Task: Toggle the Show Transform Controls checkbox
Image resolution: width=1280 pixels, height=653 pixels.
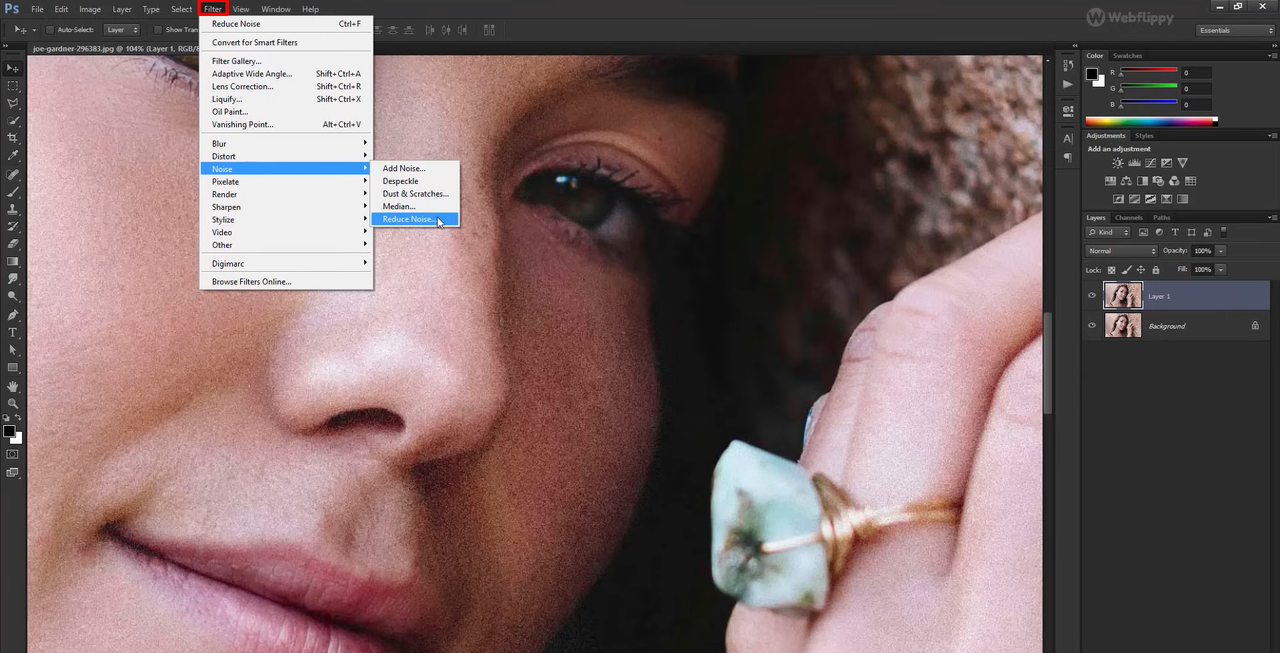Action: (x=158, y=30)
